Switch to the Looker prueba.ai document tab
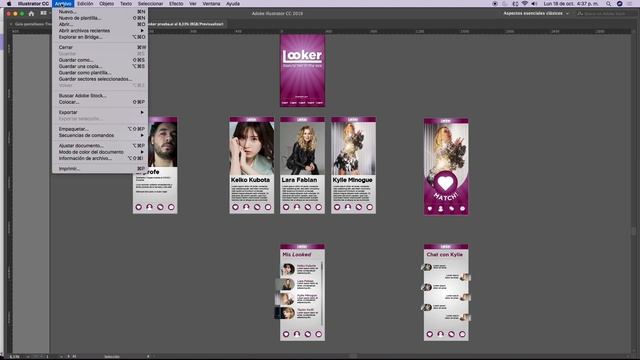 coord(186,24)
